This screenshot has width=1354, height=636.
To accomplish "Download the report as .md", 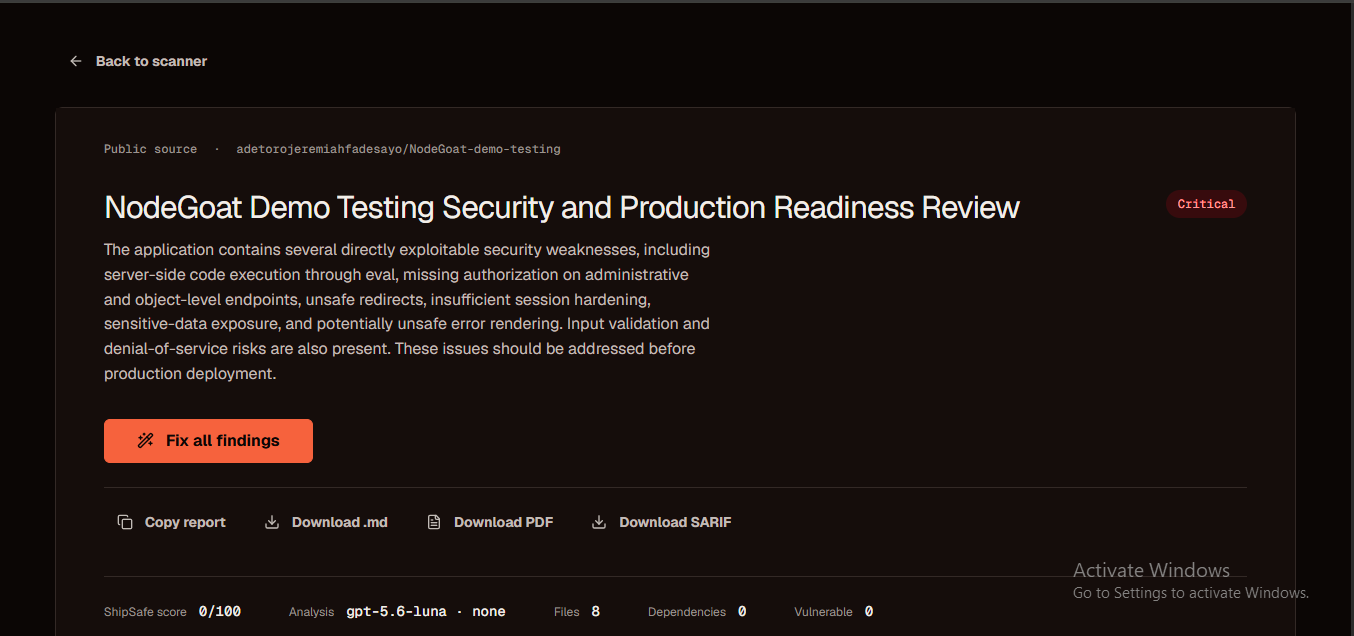I will (x=326, y=522).
